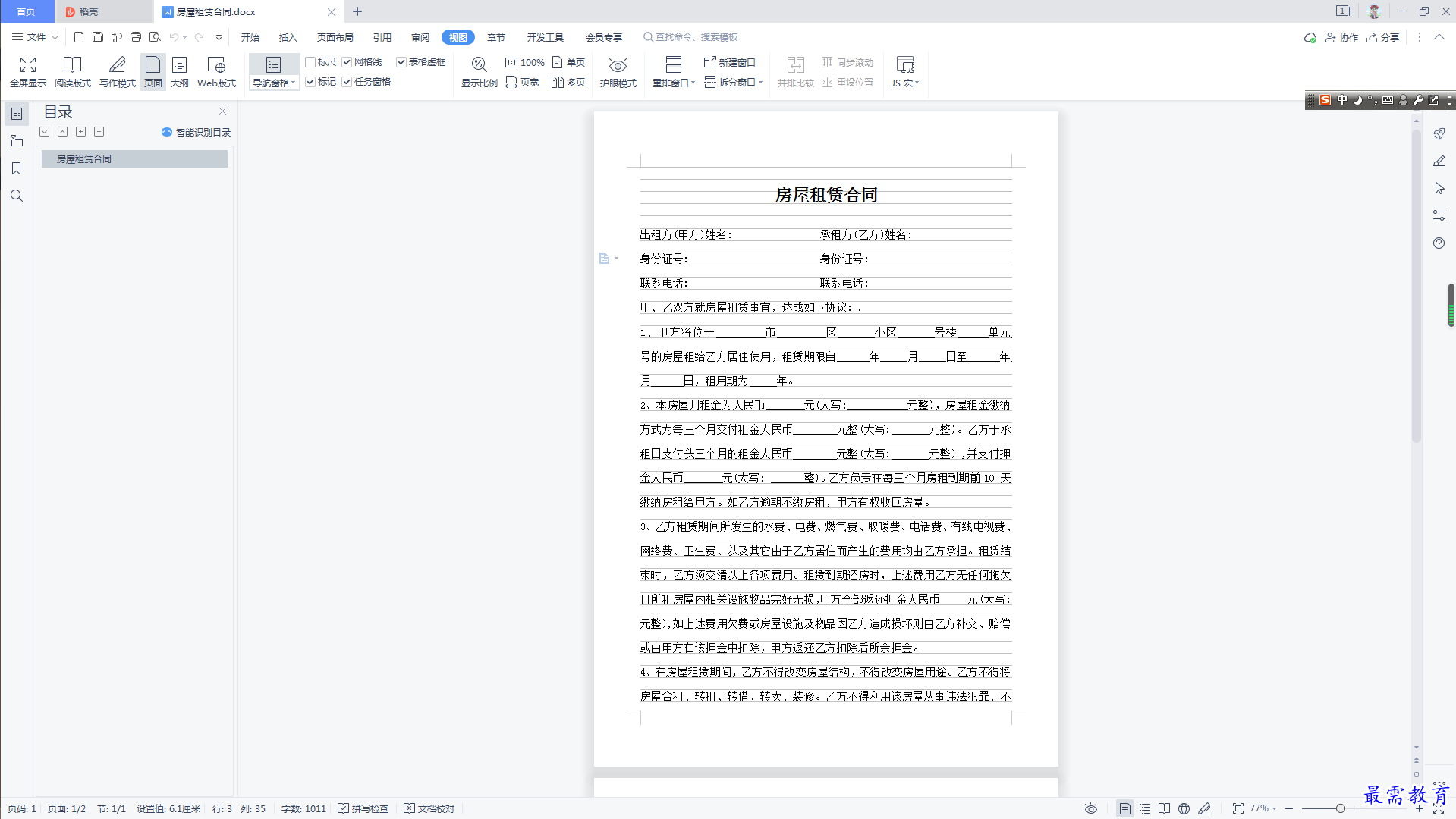Image resolution: width=1456 pixels, height=819 pixels.
Task: Close the table of contents pane
Action: 223,111
